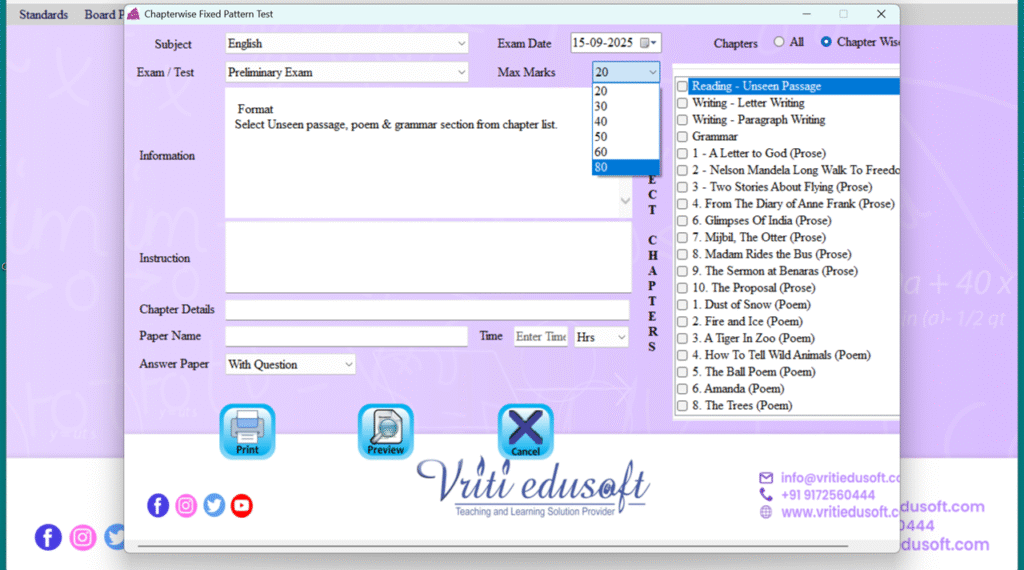Expand the Subject dropdown showing English
This screenshot has height=570, width=1024.
(x=461, y=44)
